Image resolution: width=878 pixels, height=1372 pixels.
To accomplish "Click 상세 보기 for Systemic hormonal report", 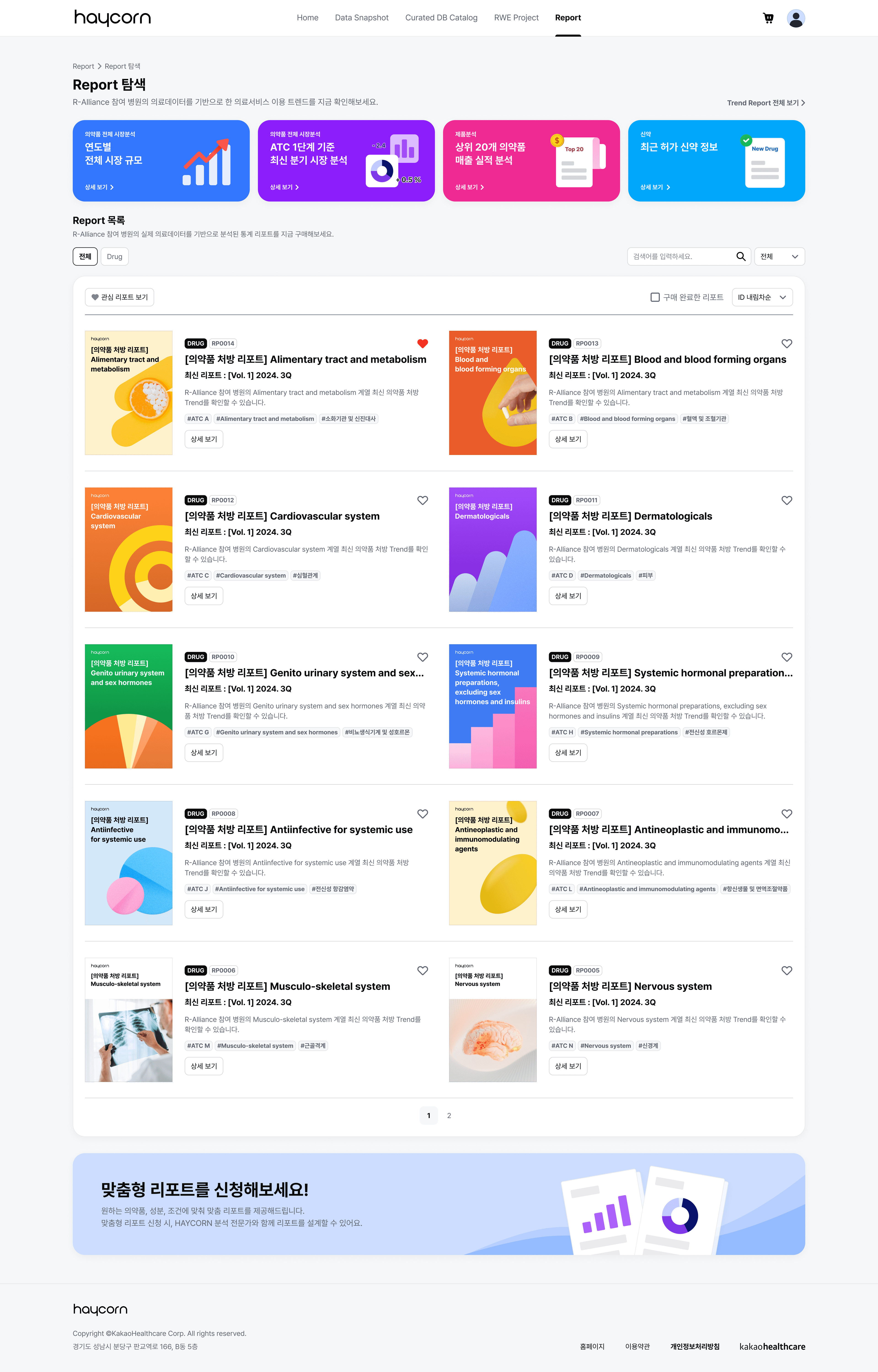I will 568,753.
